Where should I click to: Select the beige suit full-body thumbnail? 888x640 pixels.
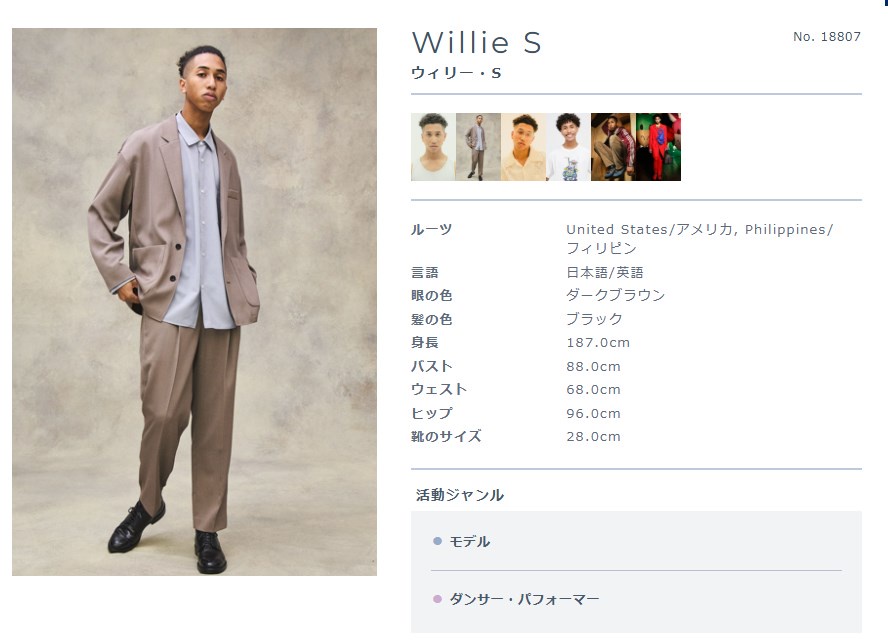[x=479, y=147]
